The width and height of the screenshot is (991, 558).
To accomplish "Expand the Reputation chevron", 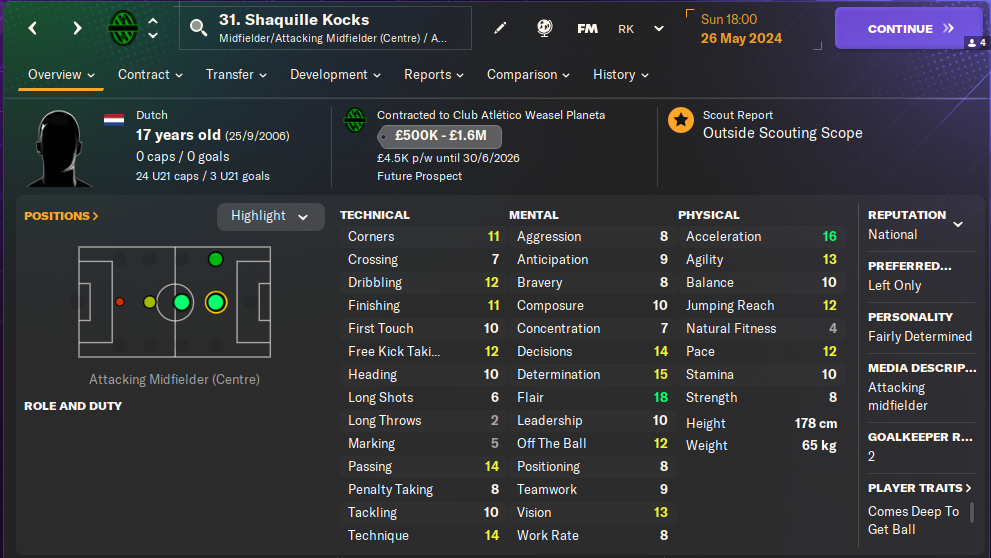I will click(x=958, y=224).
